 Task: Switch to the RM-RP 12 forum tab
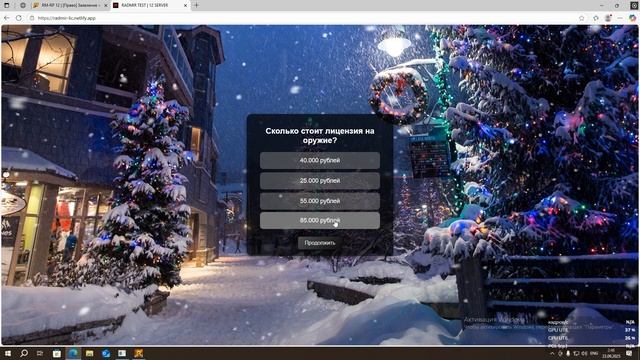point(69,5)
